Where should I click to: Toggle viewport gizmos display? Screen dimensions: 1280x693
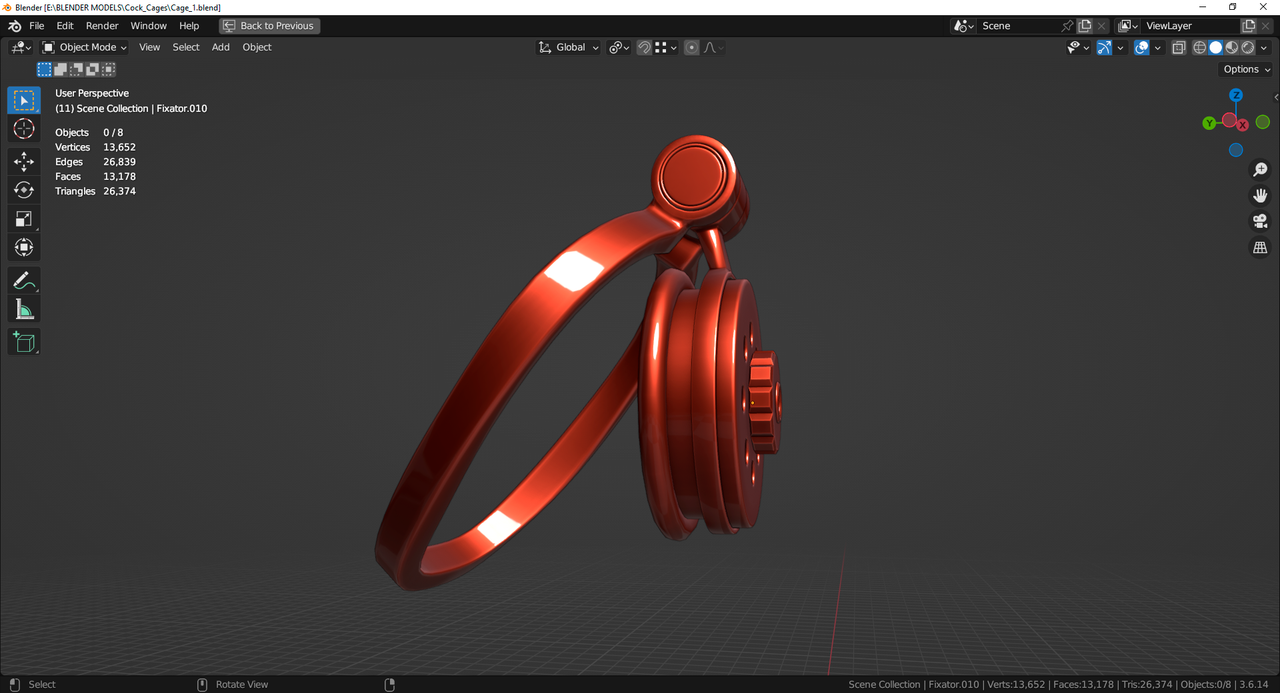pos(1104,47)
